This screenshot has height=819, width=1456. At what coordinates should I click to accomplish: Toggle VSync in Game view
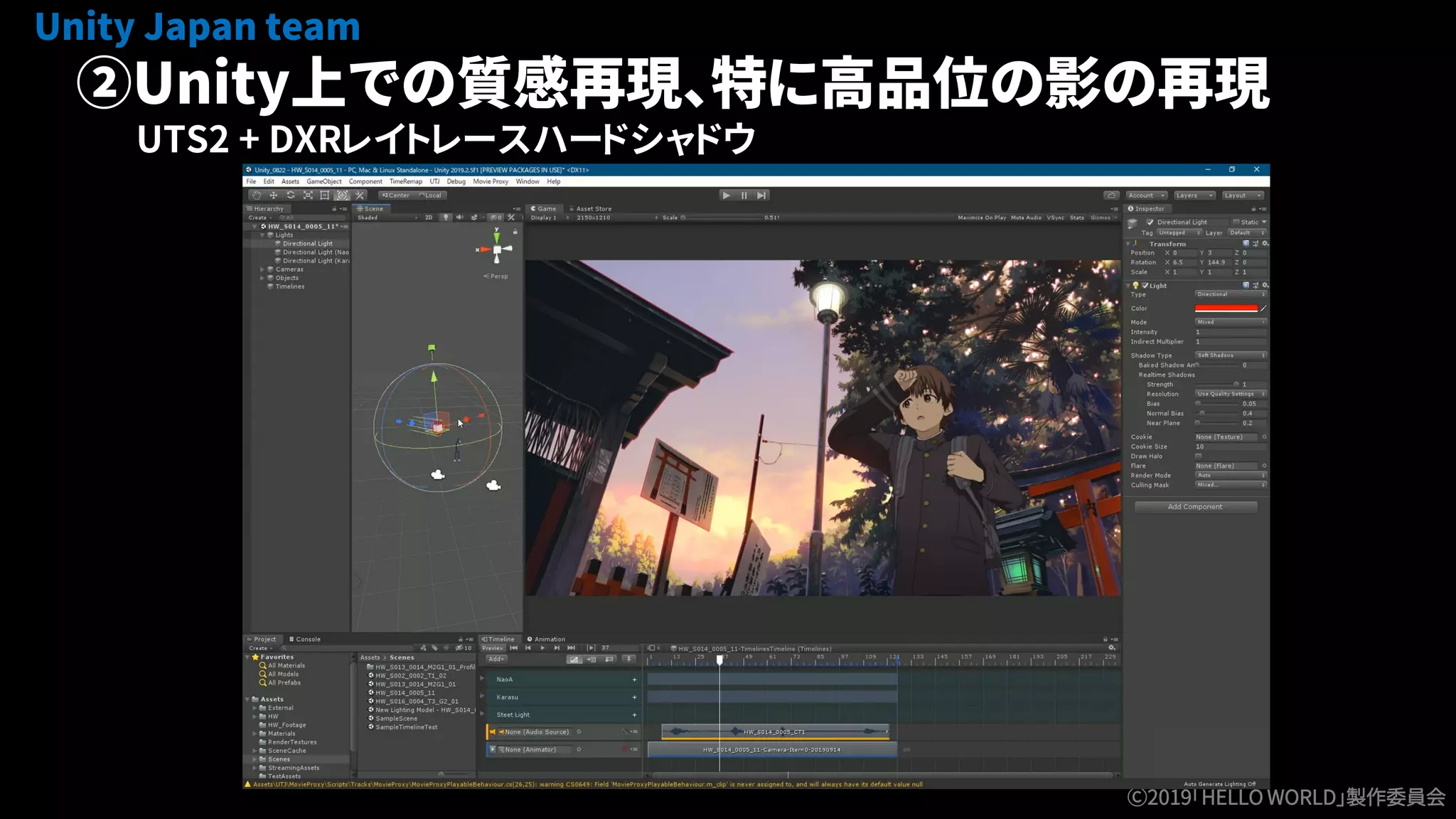point(1055,218)
